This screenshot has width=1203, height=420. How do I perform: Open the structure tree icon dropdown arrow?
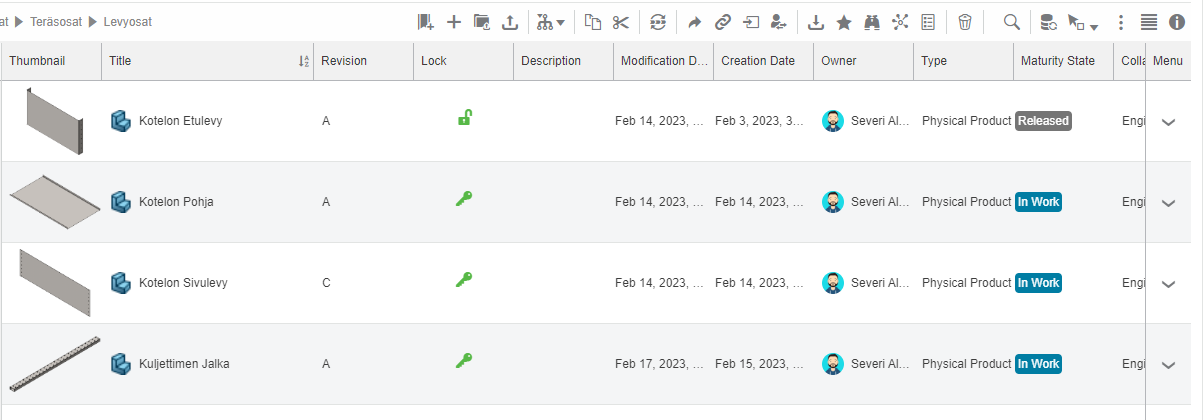[561, 22]
